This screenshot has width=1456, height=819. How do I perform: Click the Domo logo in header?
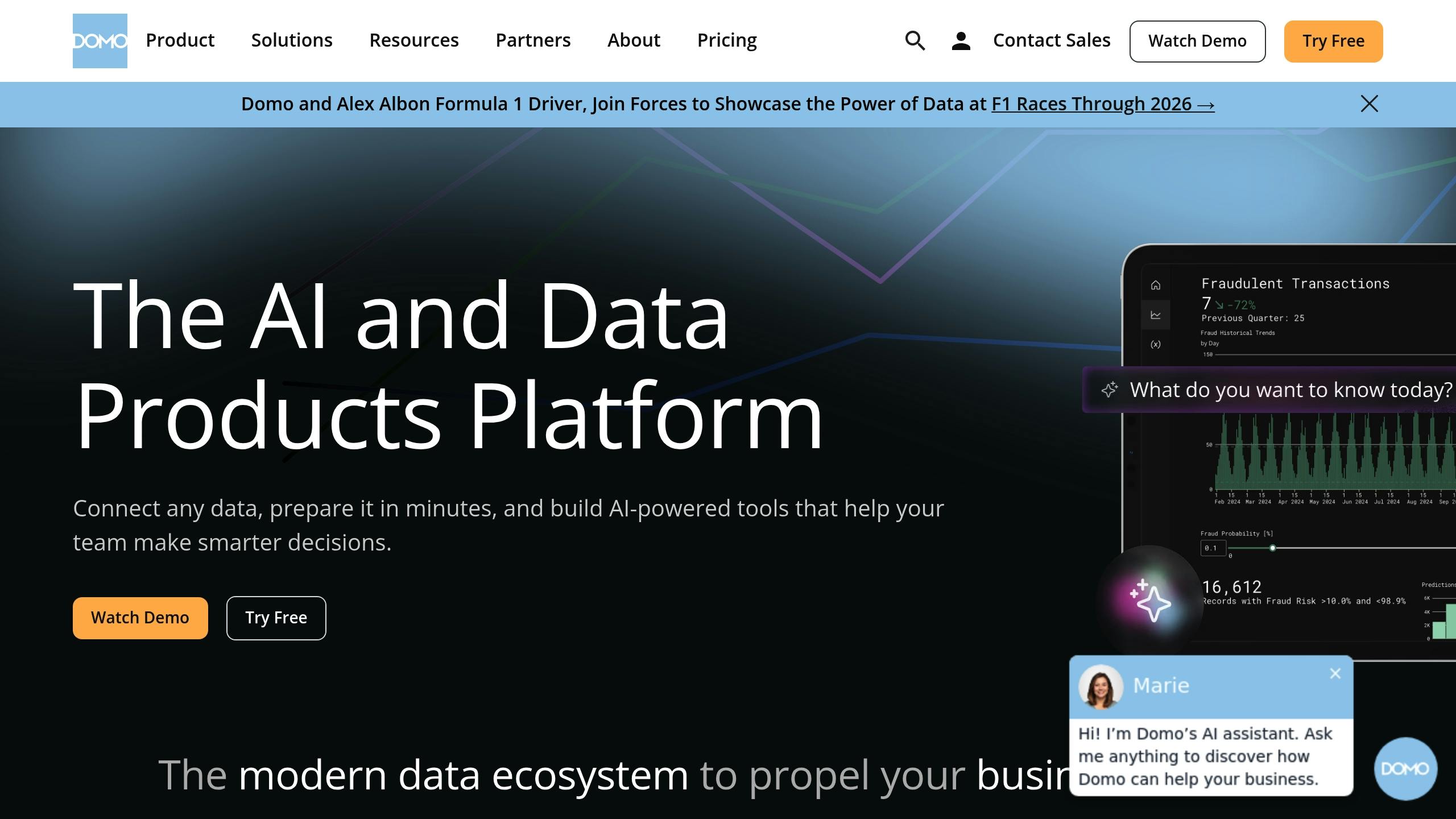pos(100,41)
